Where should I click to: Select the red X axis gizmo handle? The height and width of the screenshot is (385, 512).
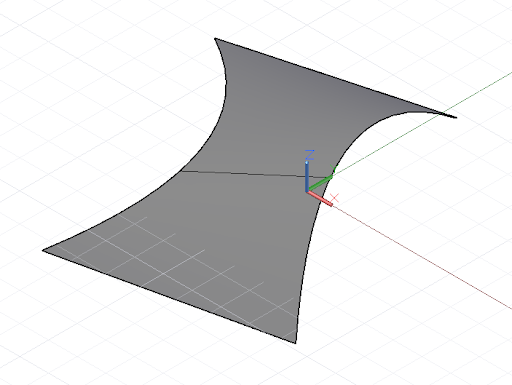click(x=320, y=198)
